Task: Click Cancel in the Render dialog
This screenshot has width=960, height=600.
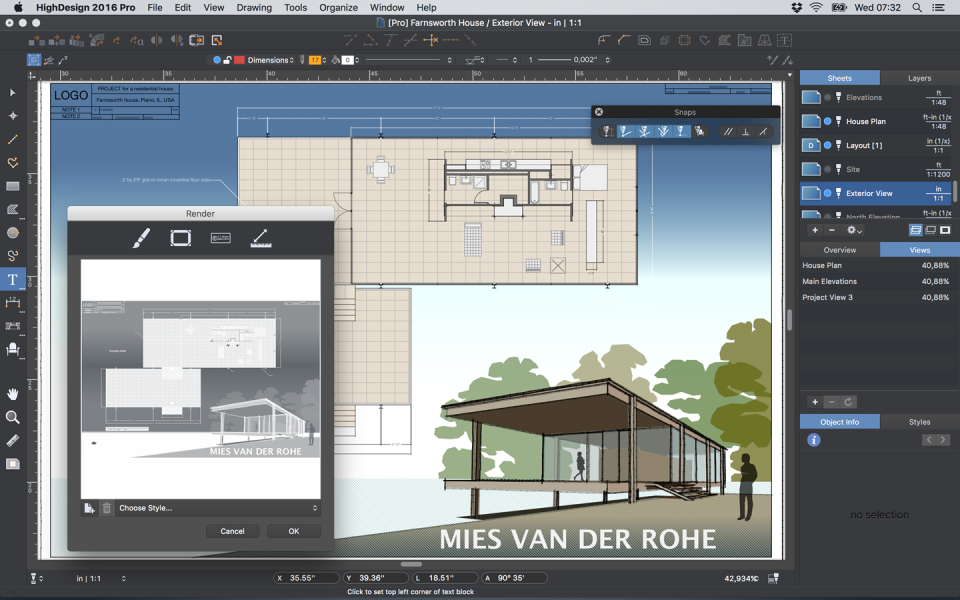Action: click(x=232, y=531)
